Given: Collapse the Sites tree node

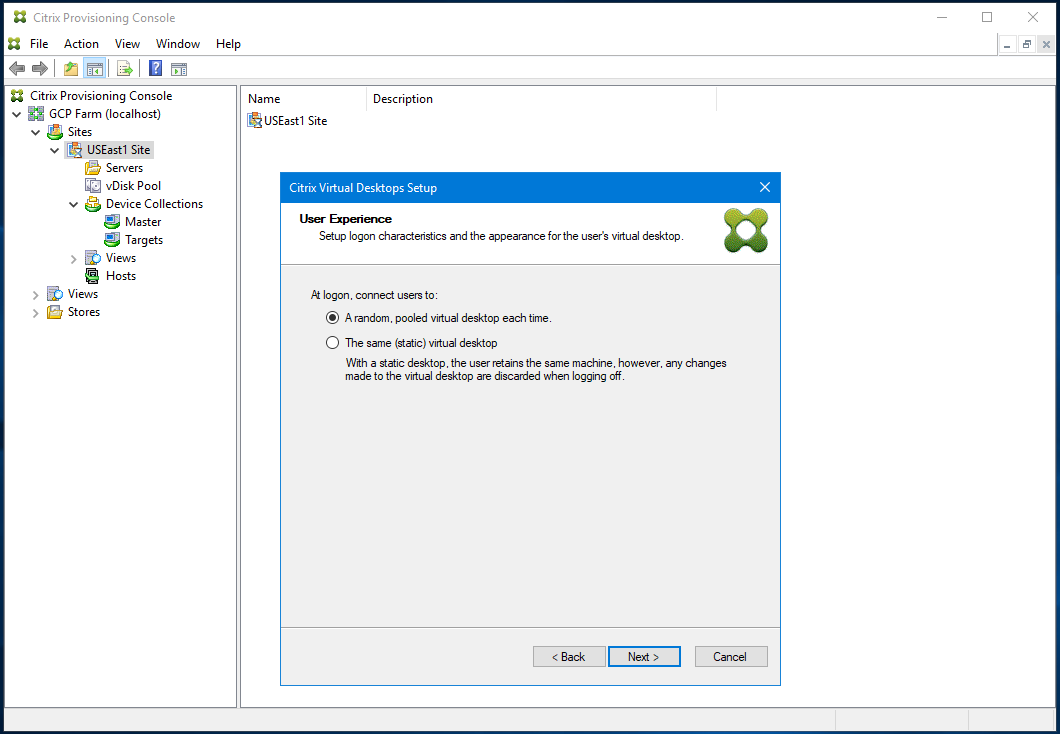Looking at the screenshot, I should point(36,131).
